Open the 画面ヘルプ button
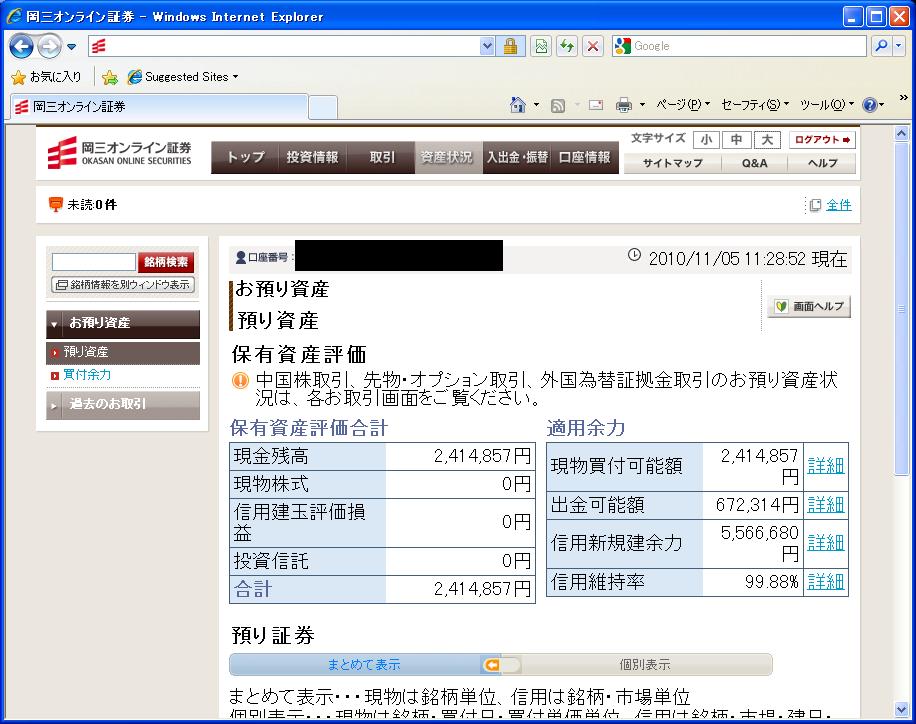Viewport: 916px width, 724px height. tap(809, 307)
